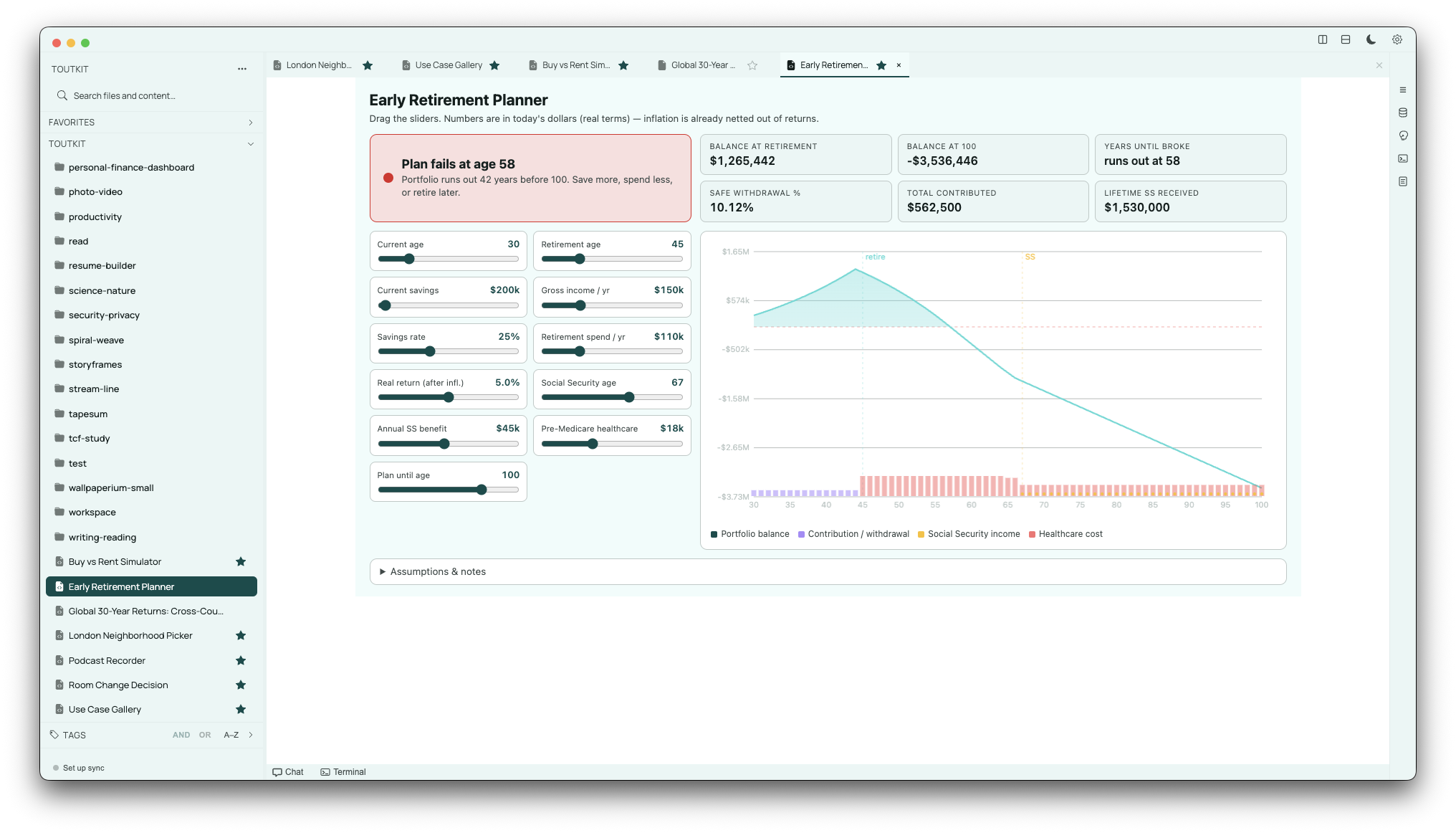The height and width of the screenshot is (833, 1456).
Task: Open settings via the gear icon
Action: [1397, 40]
